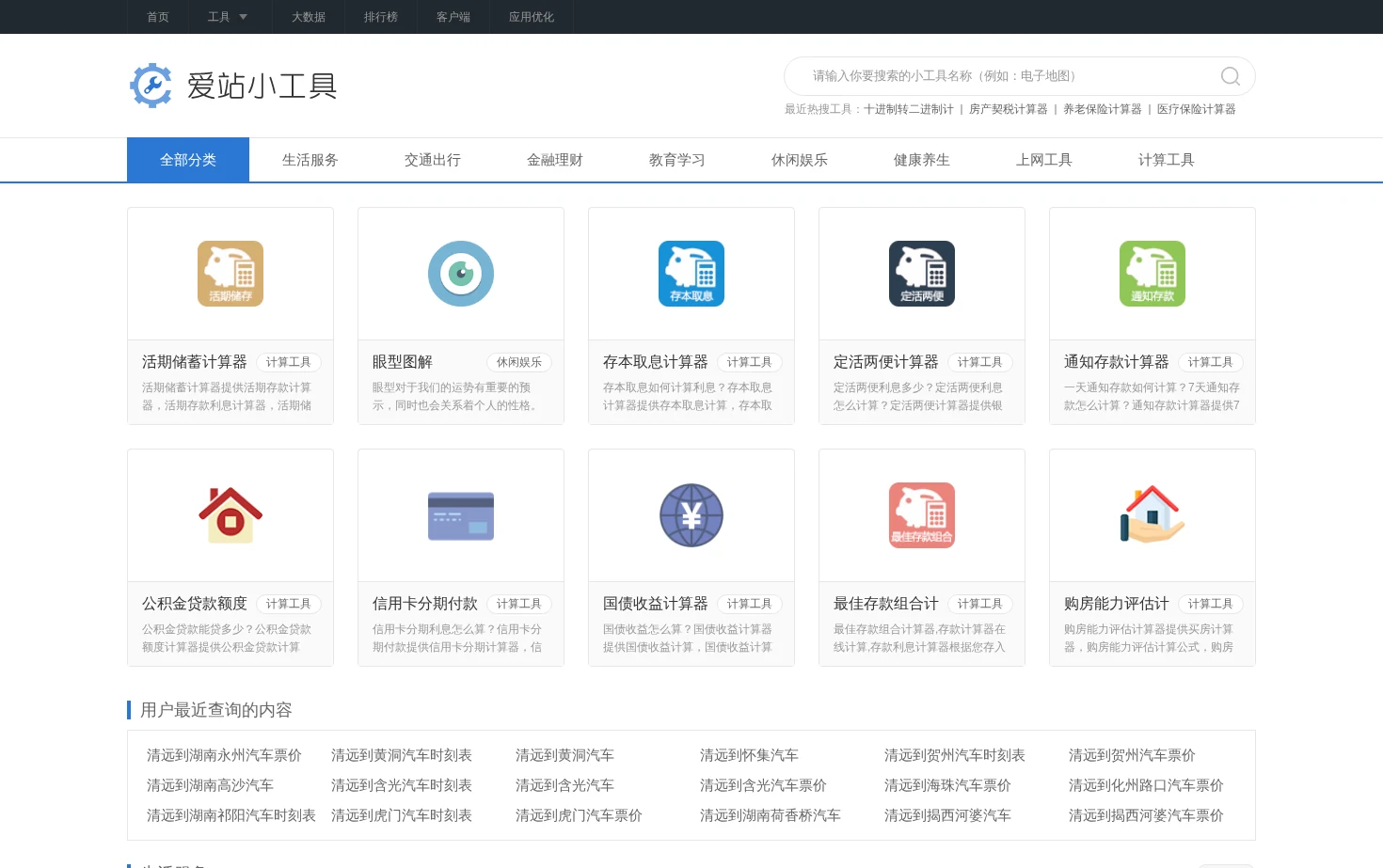Open 清远到化州路口汽车票价
The width and height of the screenshot is (1383, 868).
(x=1146, y=785)
